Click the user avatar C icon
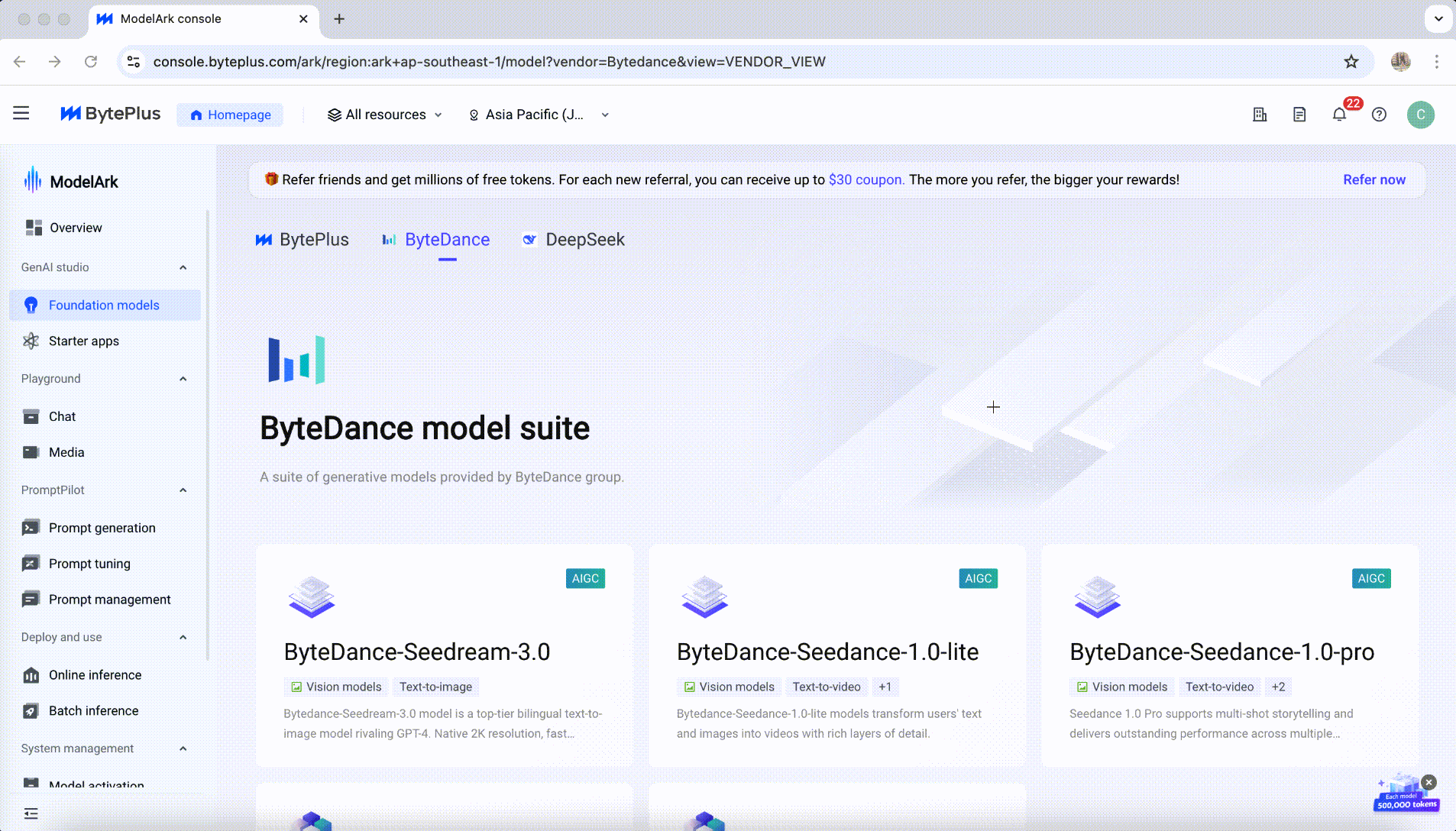 click(x=1420, y=115)
